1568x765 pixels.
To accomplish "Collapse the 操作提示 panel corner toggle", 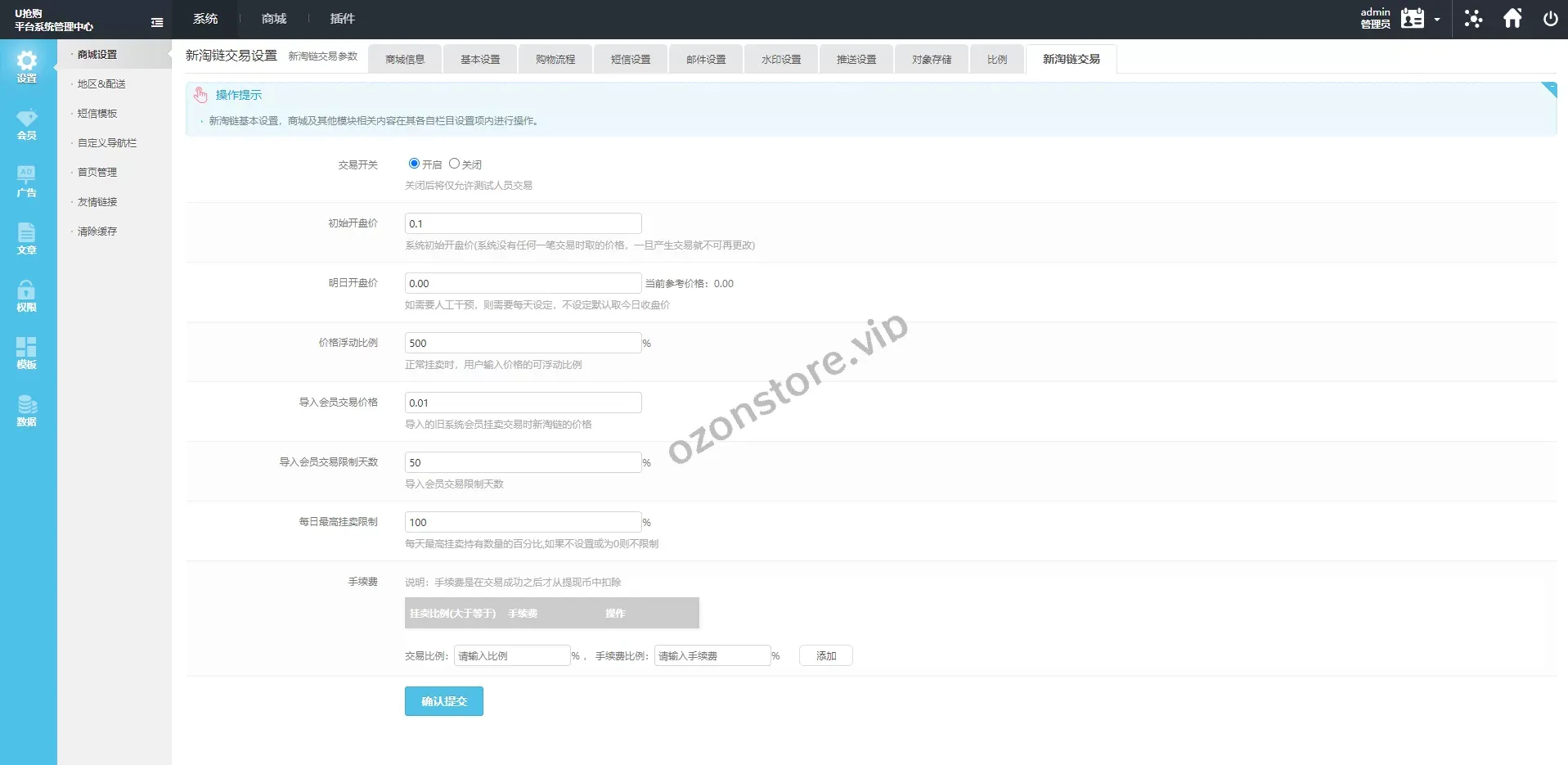I will click(1548, 89).
